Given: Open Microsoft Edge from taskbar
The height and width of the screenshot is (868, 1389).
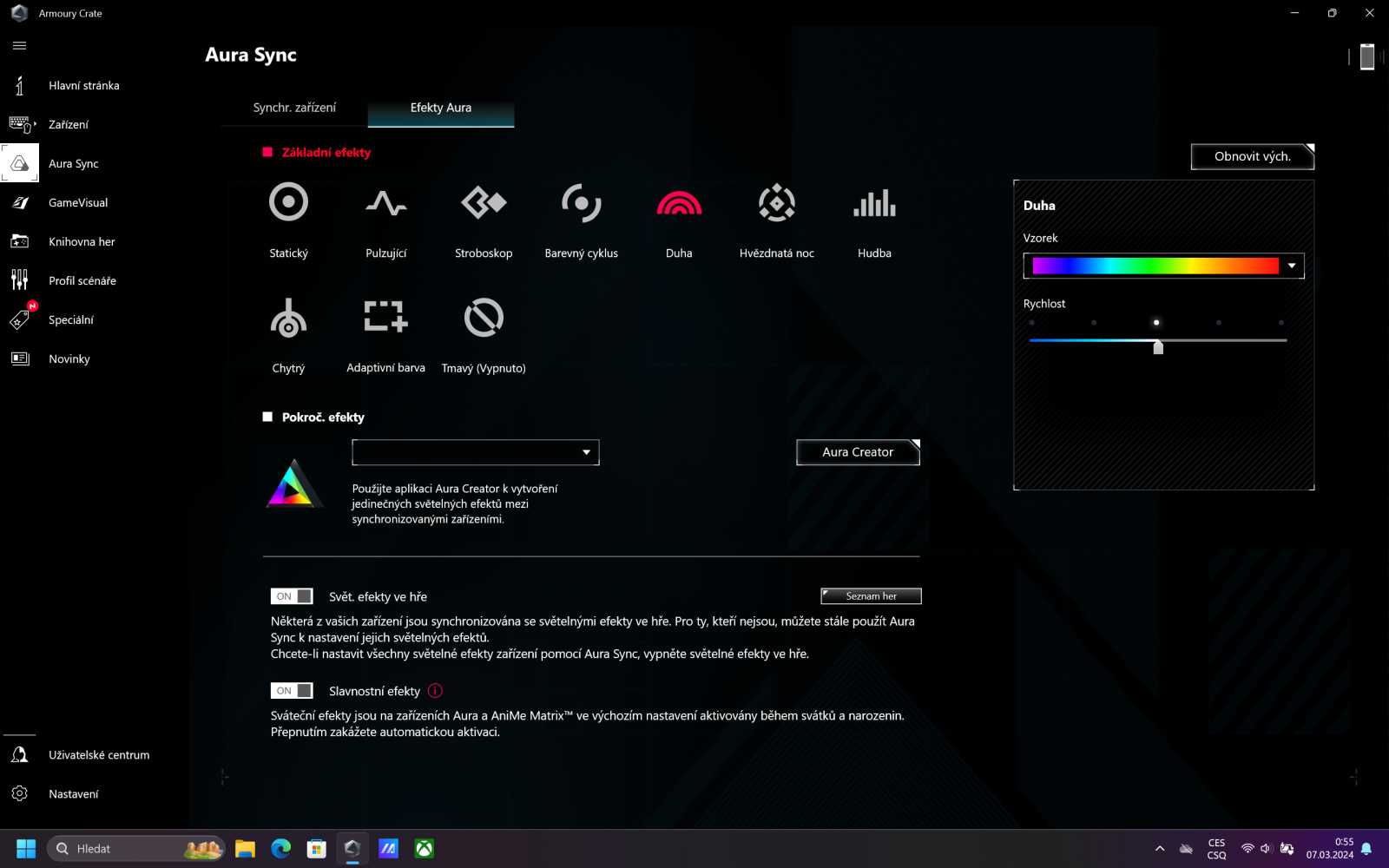Looking at the screenshot, I should point(280,849).
